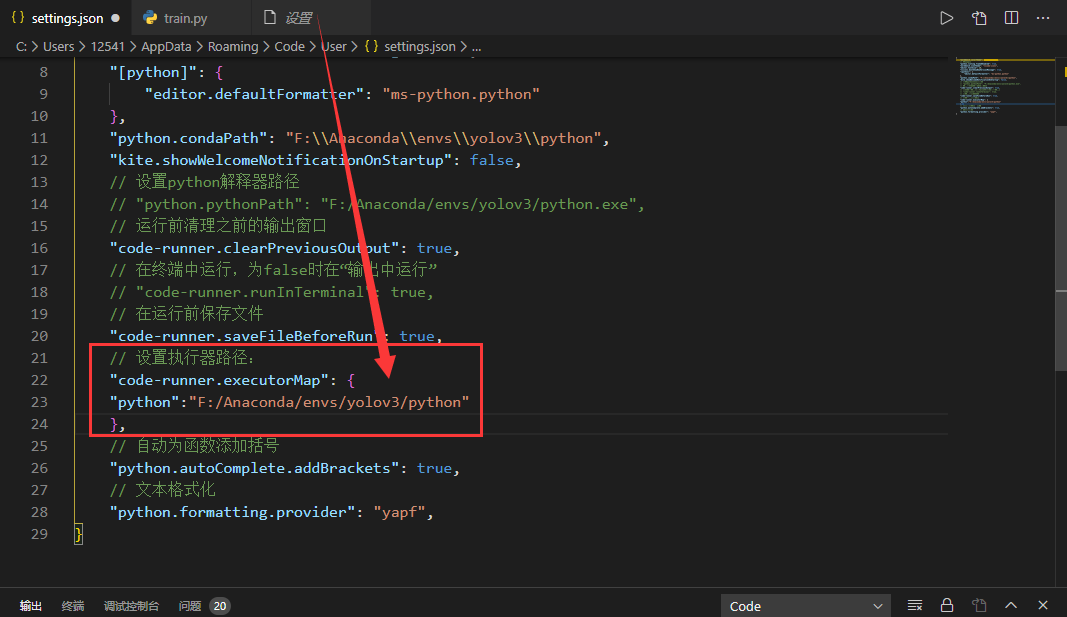Image resolution: width=1067 pixels, height=617 pixels.
Task: Select the 12541 breadcrumb segment
Action: tap(108, 47)
